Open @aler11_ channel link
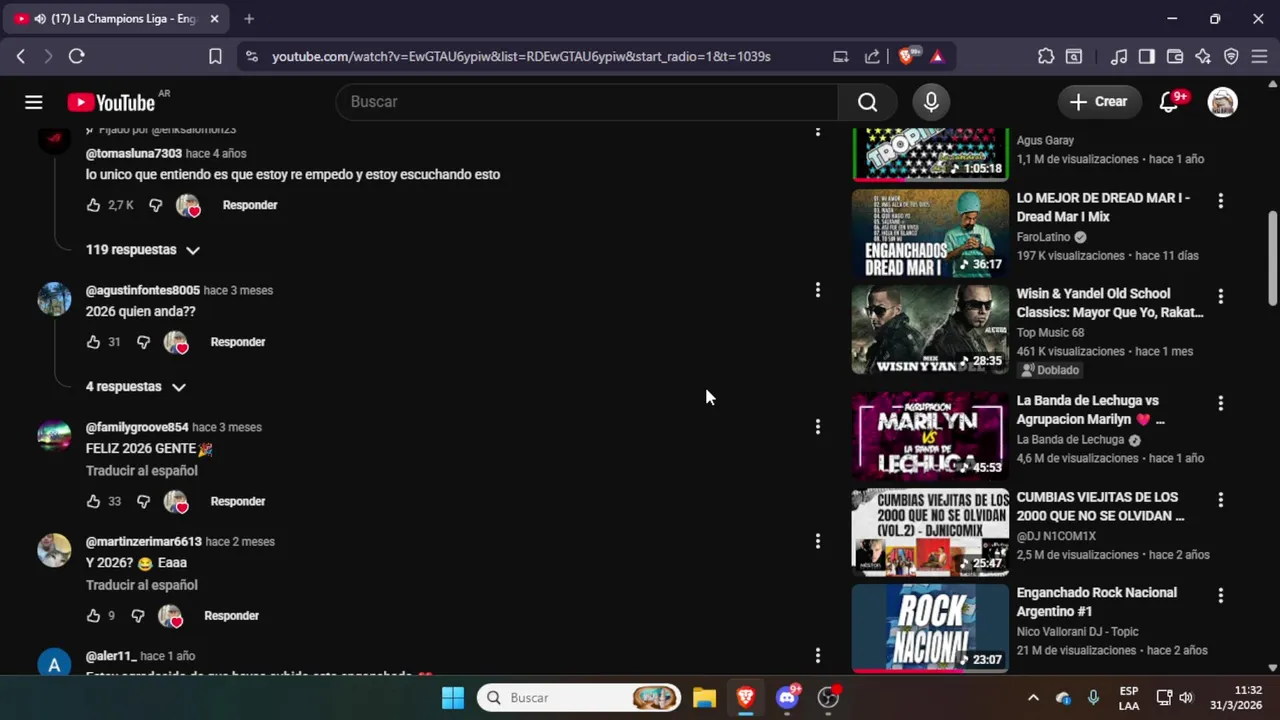This screenshot has width=1280, height=720. (x=111, y=656)
